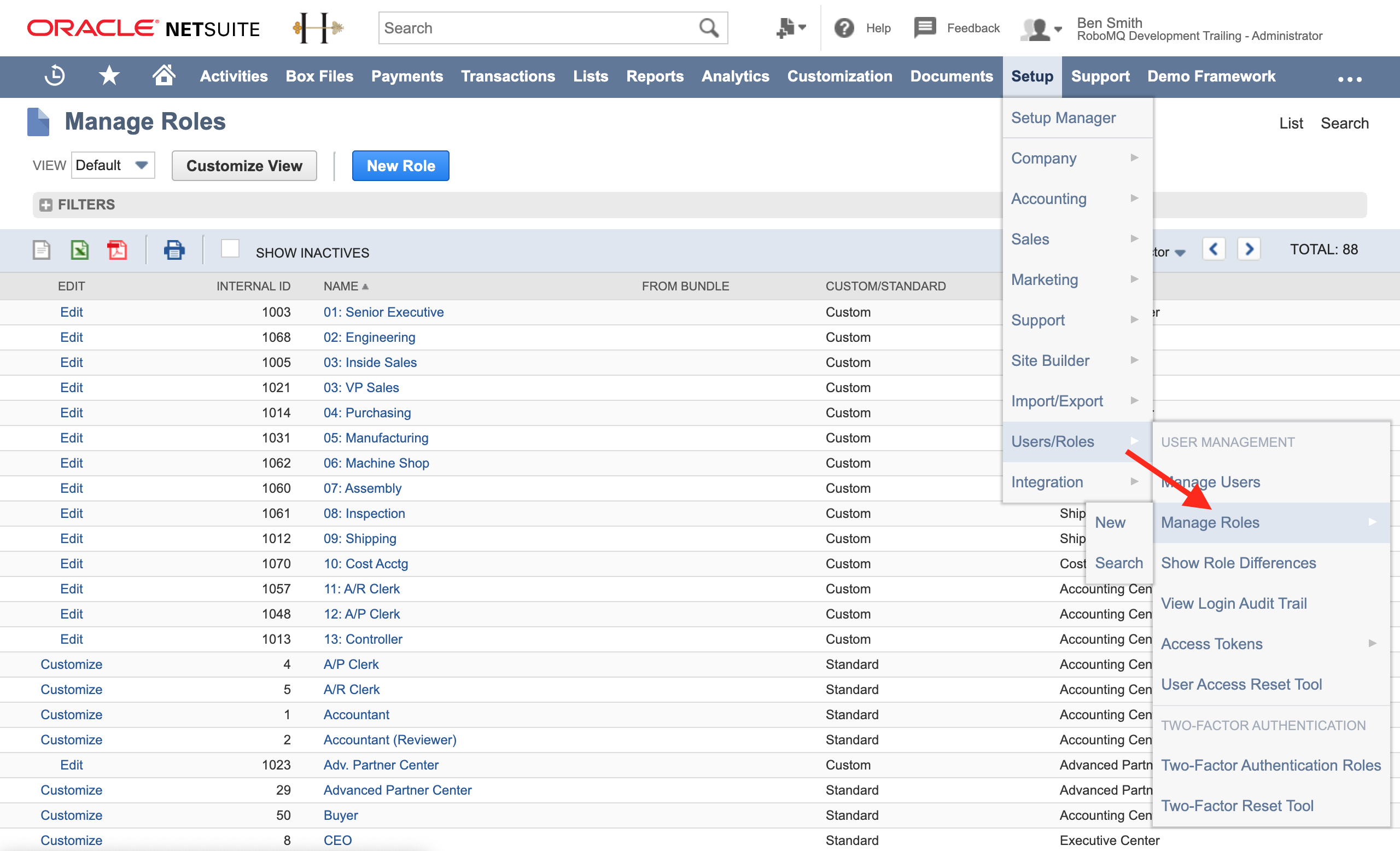Click the PDF export icon
This screenshot has width=1400, height=851.
click(x=117, y=251)
